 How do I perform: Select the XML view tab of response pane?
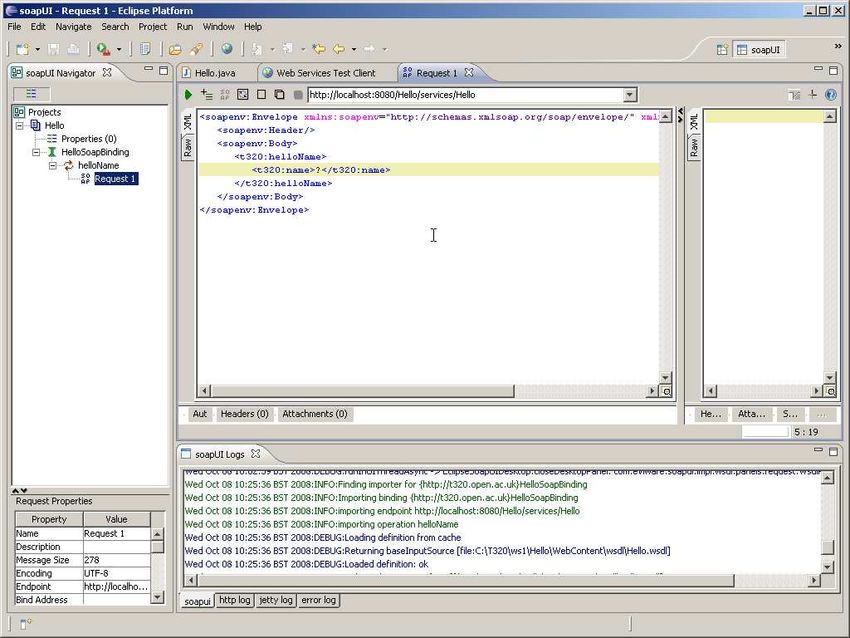click(694, 120)
